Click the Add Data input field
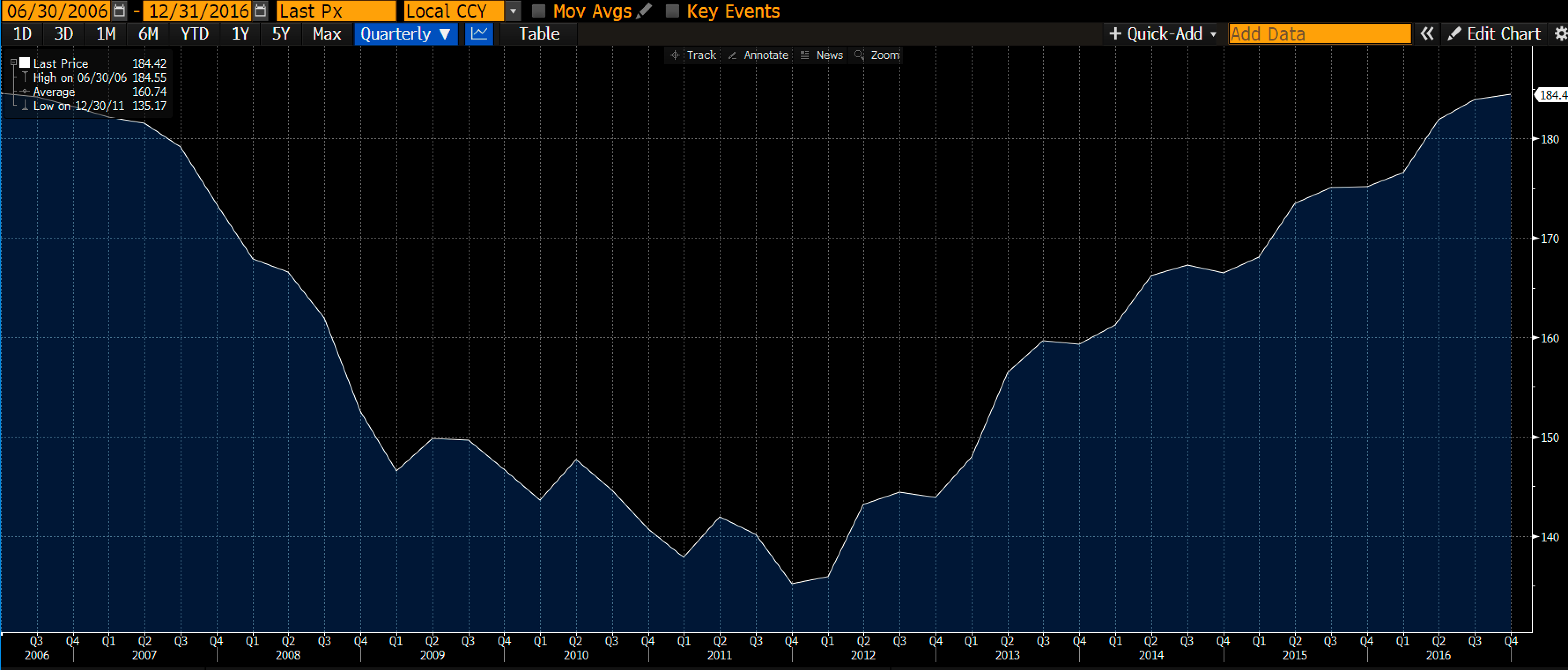 click(1320, 33)
